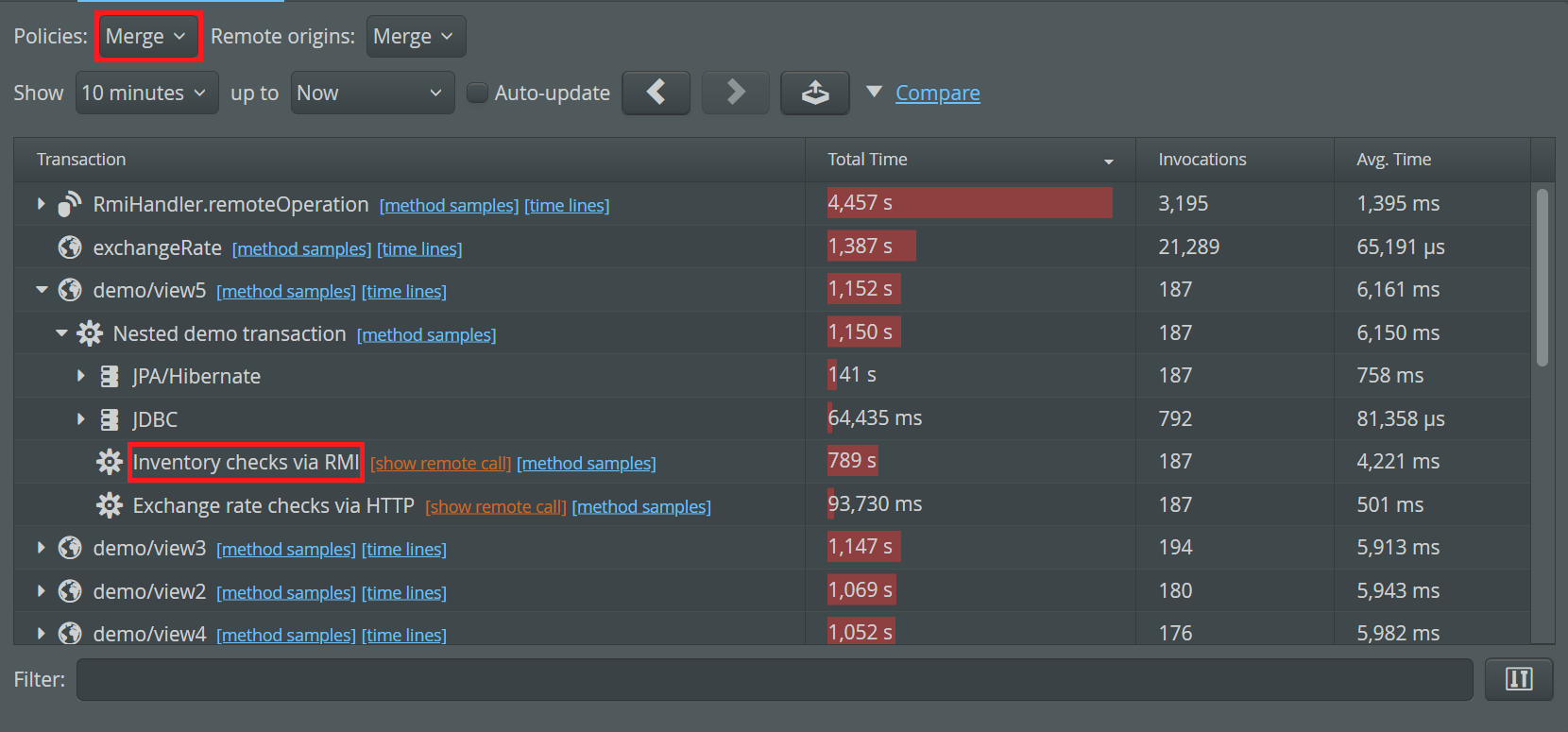Screen dimensions: 1568x732
Task: Click show remote call for Inventory checks
Action: [x=440, y=464]
